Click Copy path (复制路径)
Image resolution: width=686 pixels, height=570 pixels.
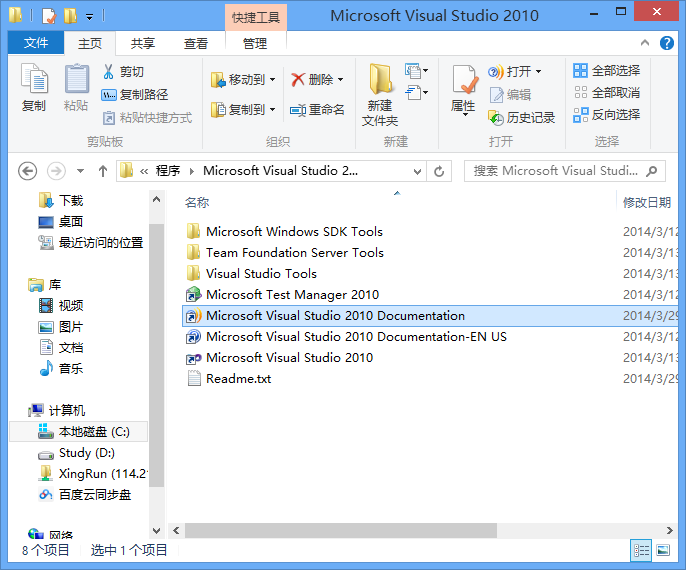click(135, 94)
